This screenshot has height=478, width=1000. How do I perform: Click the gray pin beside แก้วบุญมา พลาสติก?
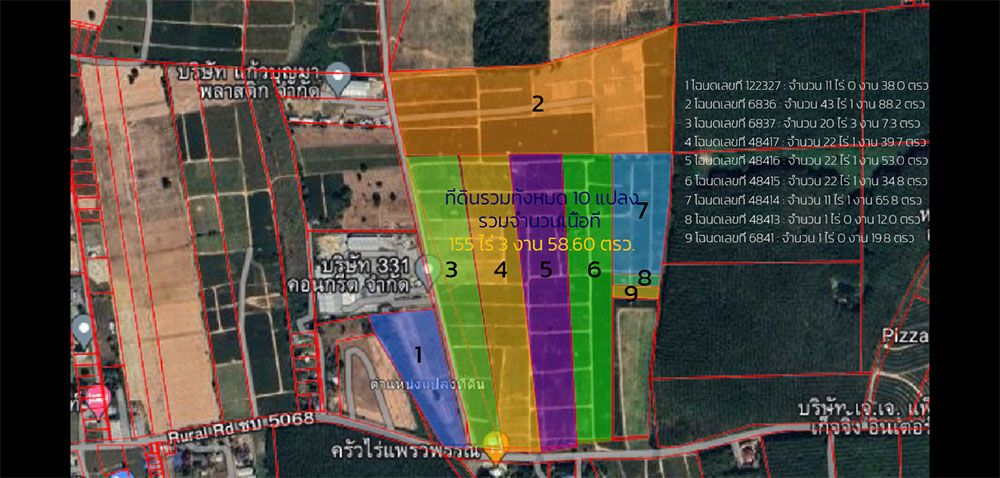340,74
